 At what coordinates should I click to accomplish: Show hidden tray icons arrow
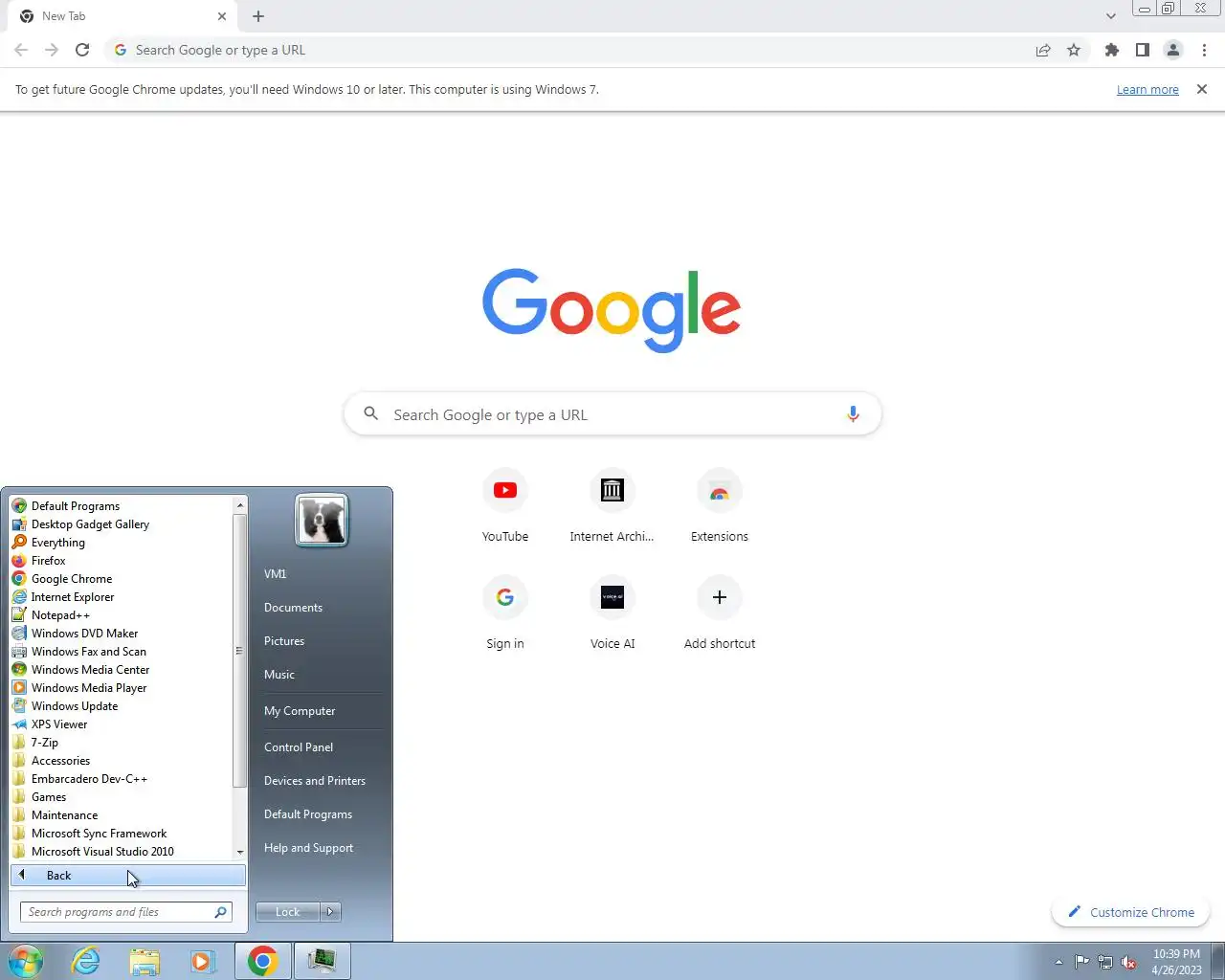[x=1058, y=962]
